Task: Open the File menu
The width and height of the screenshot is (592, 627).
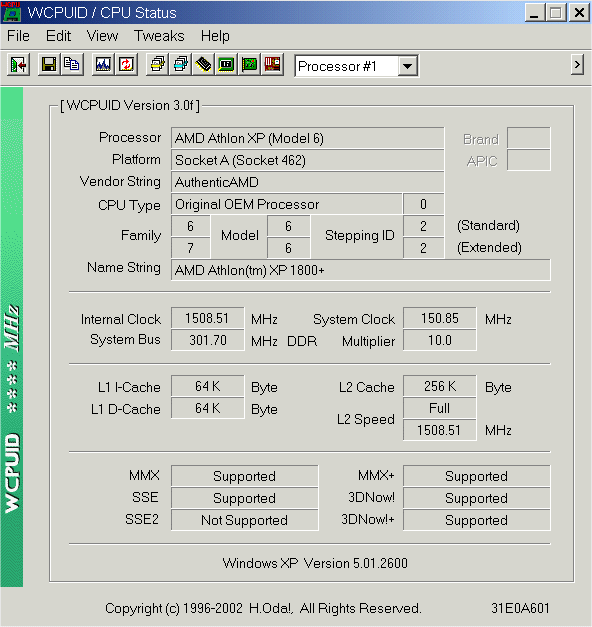Action: click(x=18, y=36)
